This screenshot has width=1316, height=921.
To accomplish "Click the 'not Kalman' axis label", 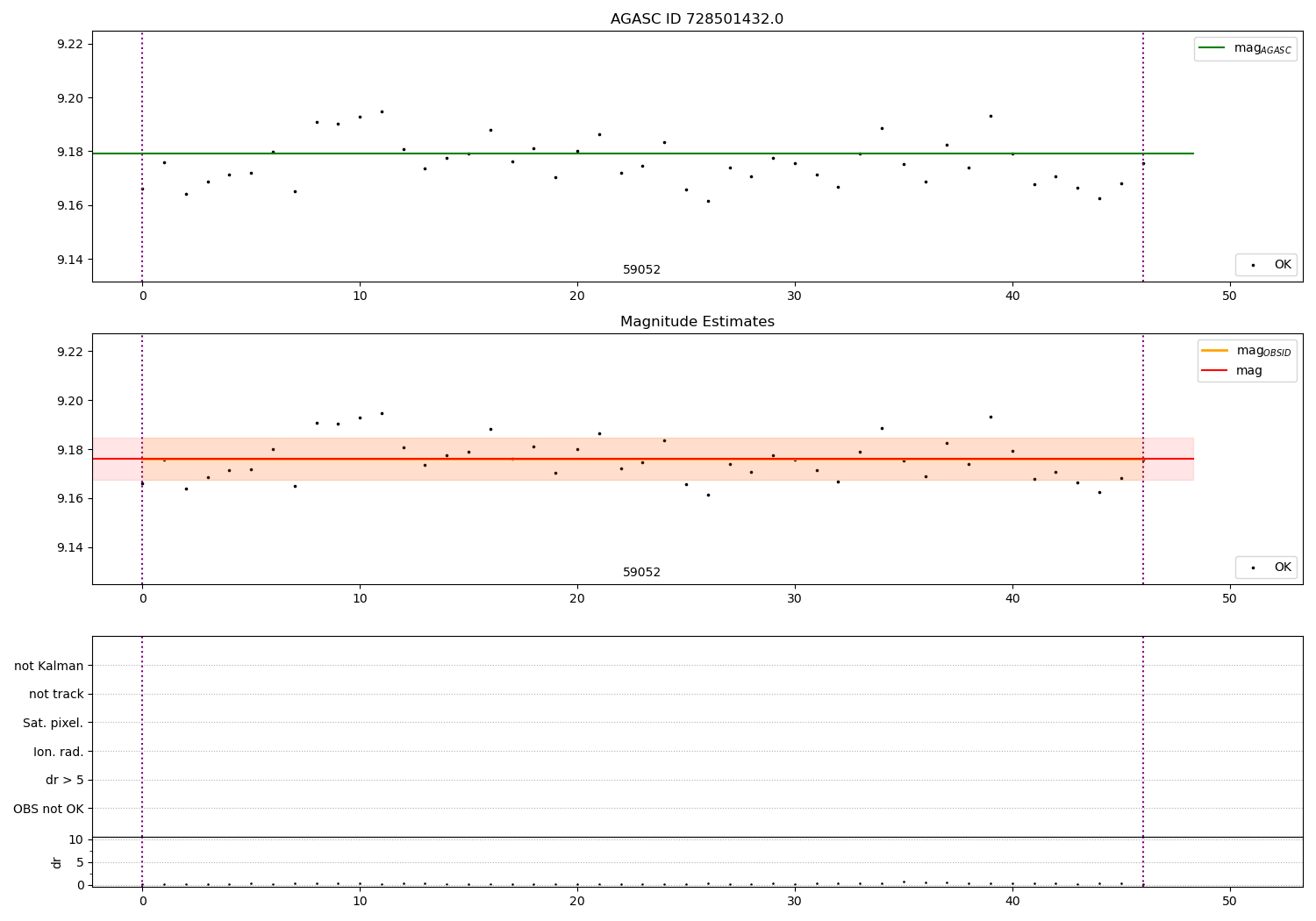I will point(49,666).
